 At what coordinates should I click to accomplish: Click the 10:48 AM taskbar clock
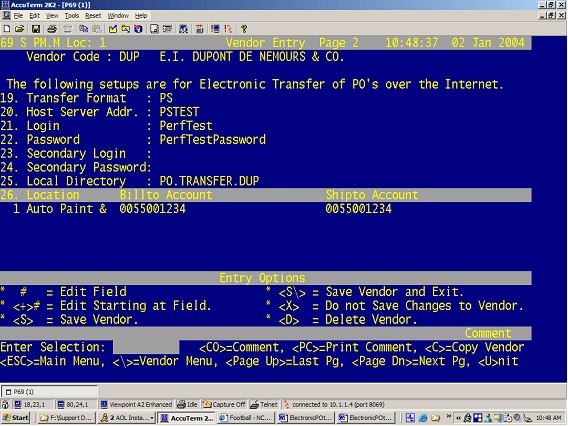click(x=549, y=418)
